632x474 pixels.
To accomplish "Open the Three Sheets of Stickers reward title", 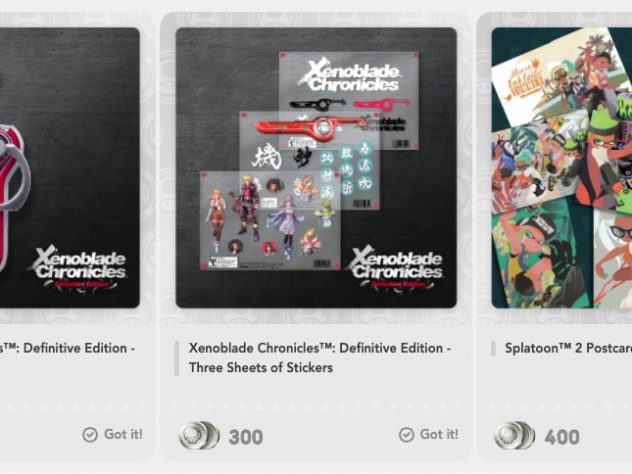I will [x=320, y=358].
